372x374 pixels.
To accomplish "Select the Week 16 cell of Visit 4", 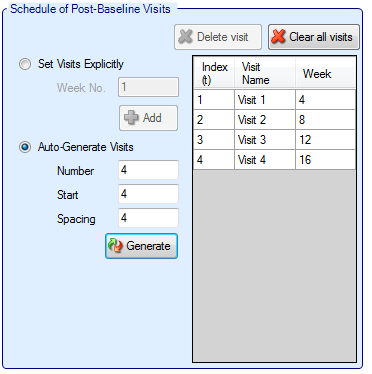I will click(325, 160).
